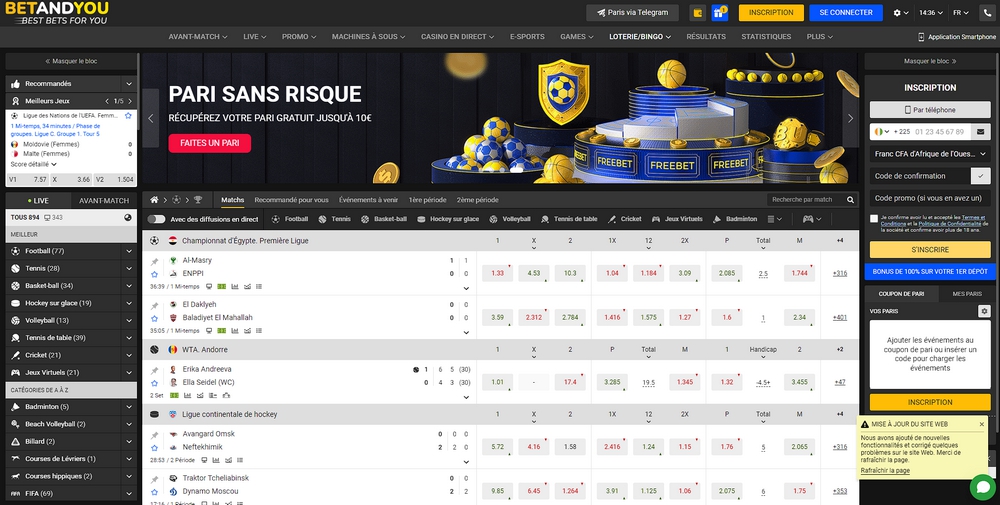This screenshot has width=1000, height=505.
Task: Select odds 1.58 for Neftekhimik win
Action: click(570, 446)
